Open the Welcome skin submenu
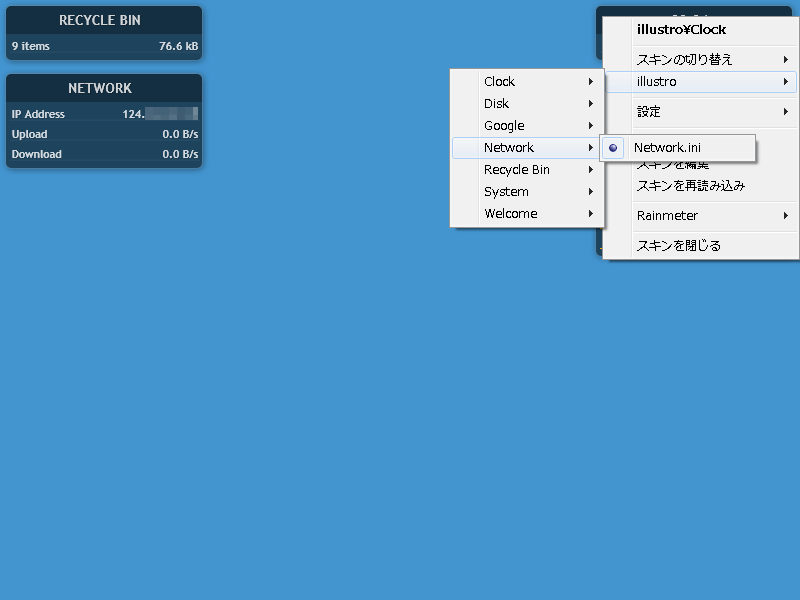Image resolution: width=800 pixels, height=600 pixels. [527, 213]
